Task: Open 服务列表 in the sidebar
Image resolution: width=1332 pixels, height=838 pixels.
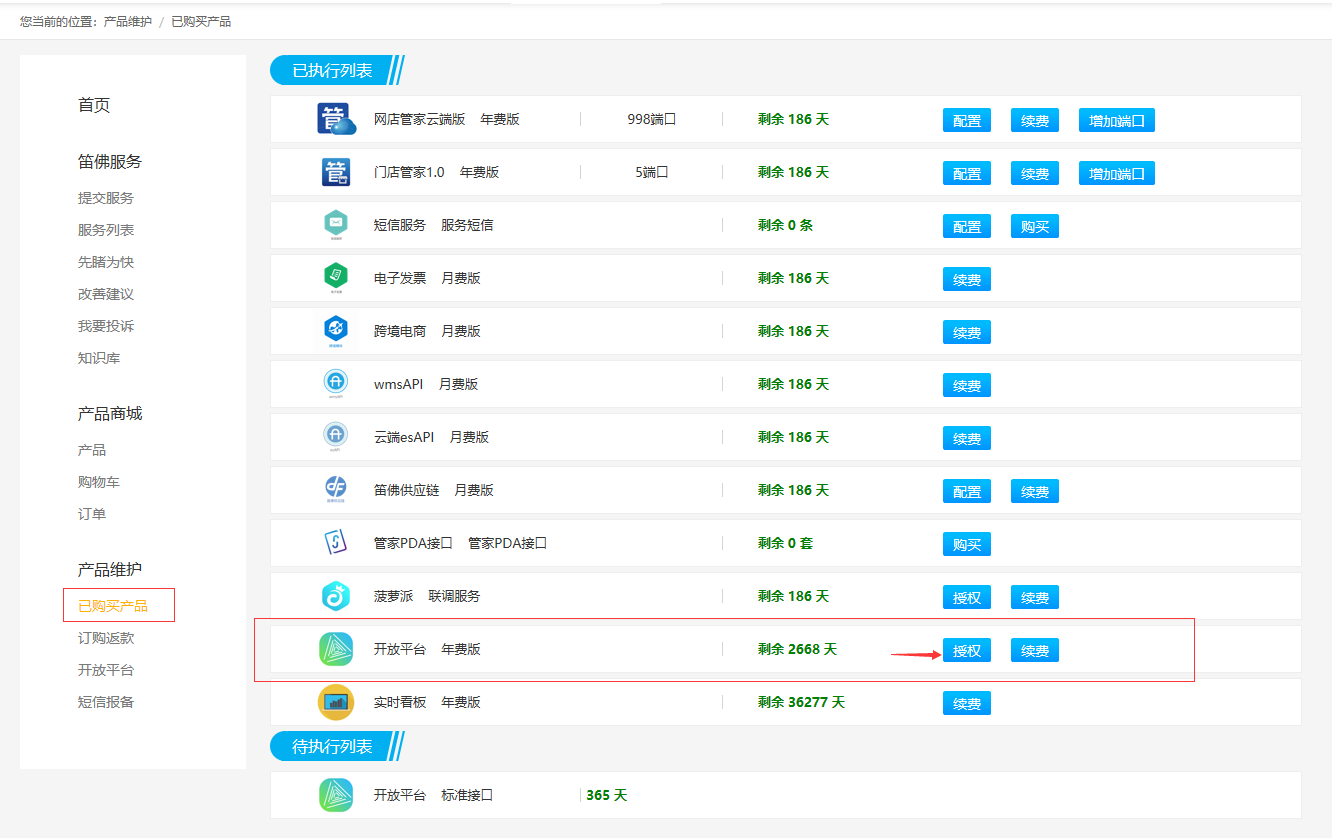Action: point(106,230)
